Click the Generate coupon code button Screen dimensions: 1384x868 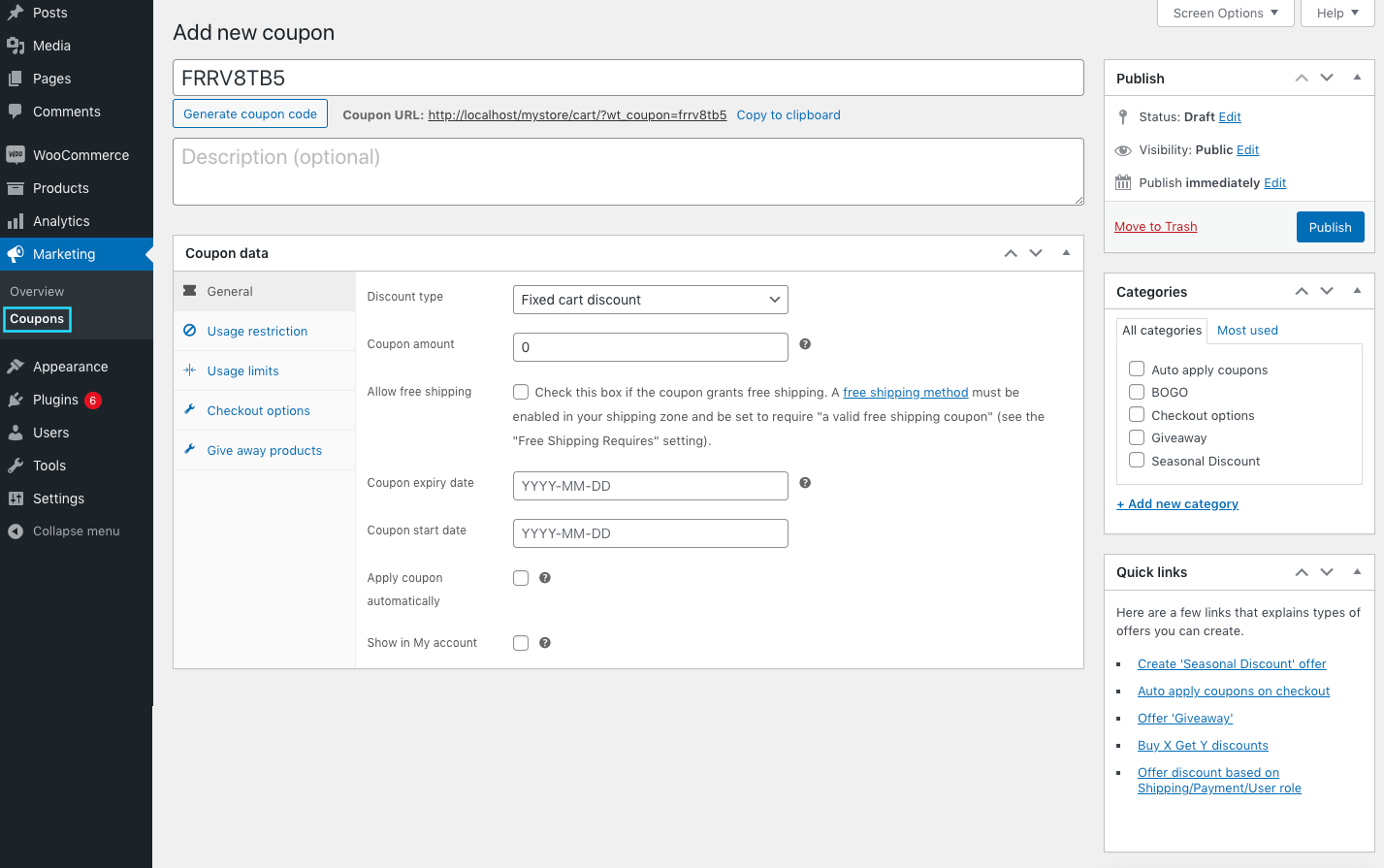coord(250,113)
